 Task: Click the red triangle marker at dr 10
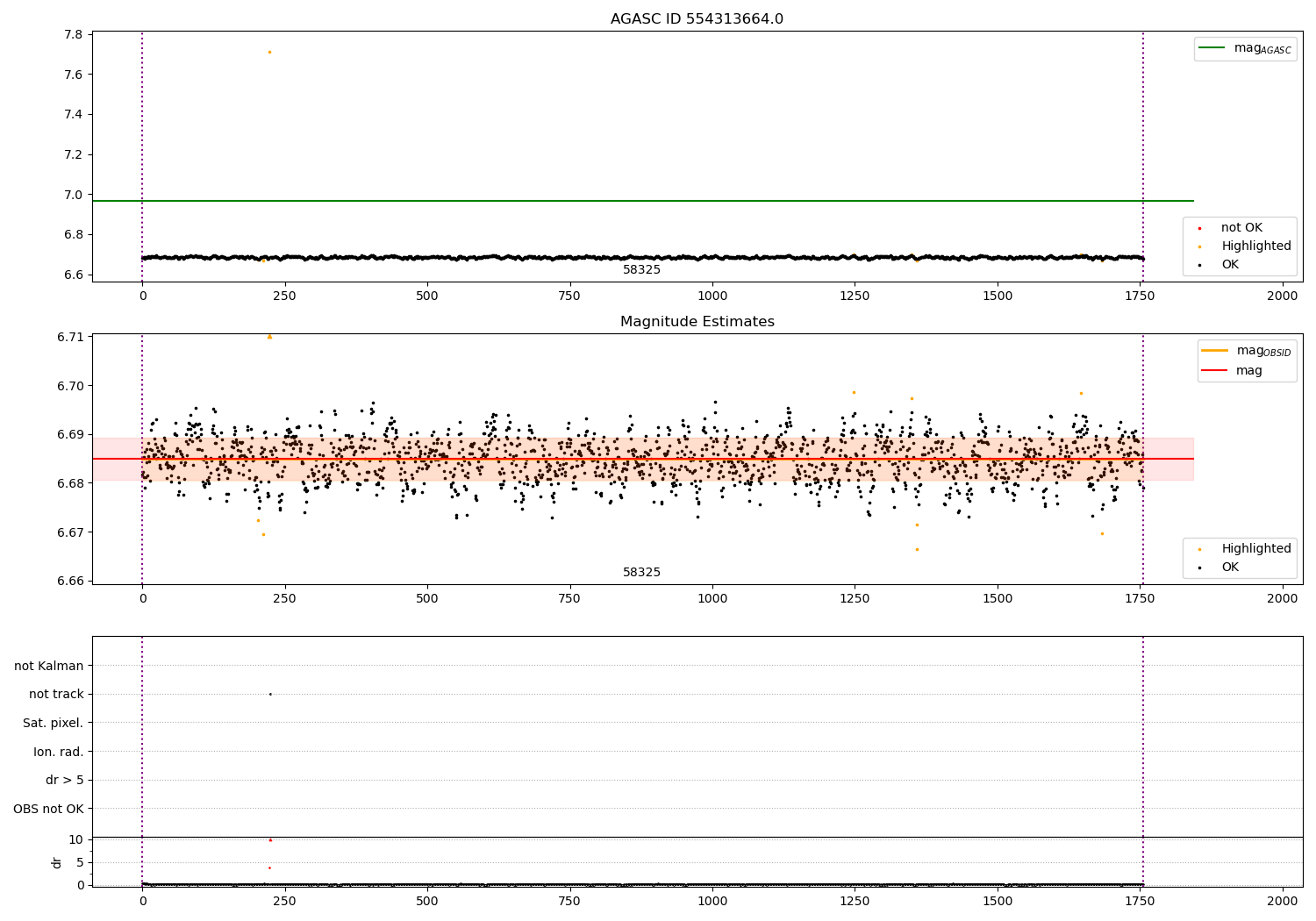click(x=270, y=840)
